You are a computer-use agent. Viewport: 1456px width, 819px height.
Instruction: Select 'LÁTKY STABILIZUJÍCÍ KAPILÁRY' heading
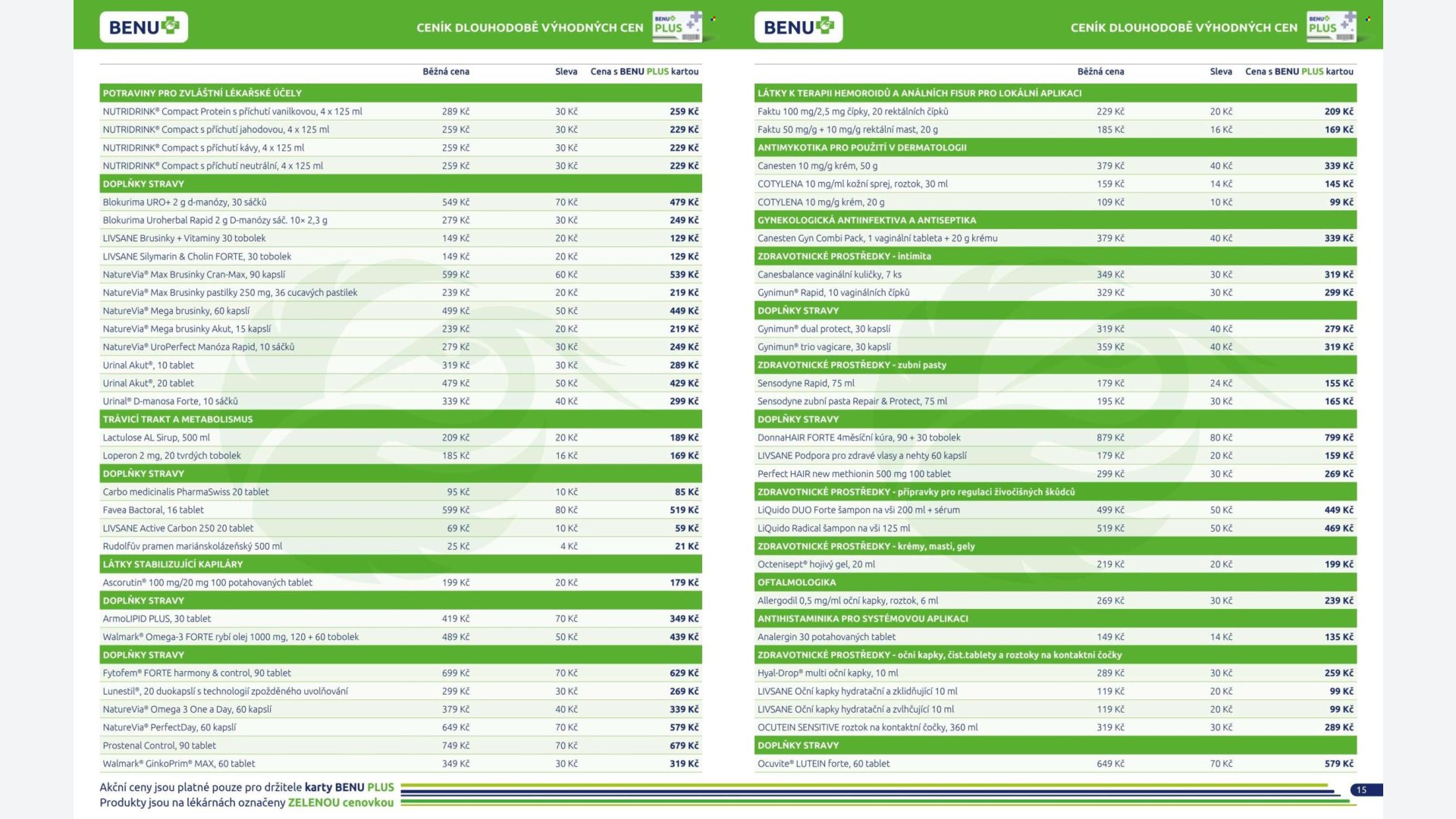tap(400, 564)
